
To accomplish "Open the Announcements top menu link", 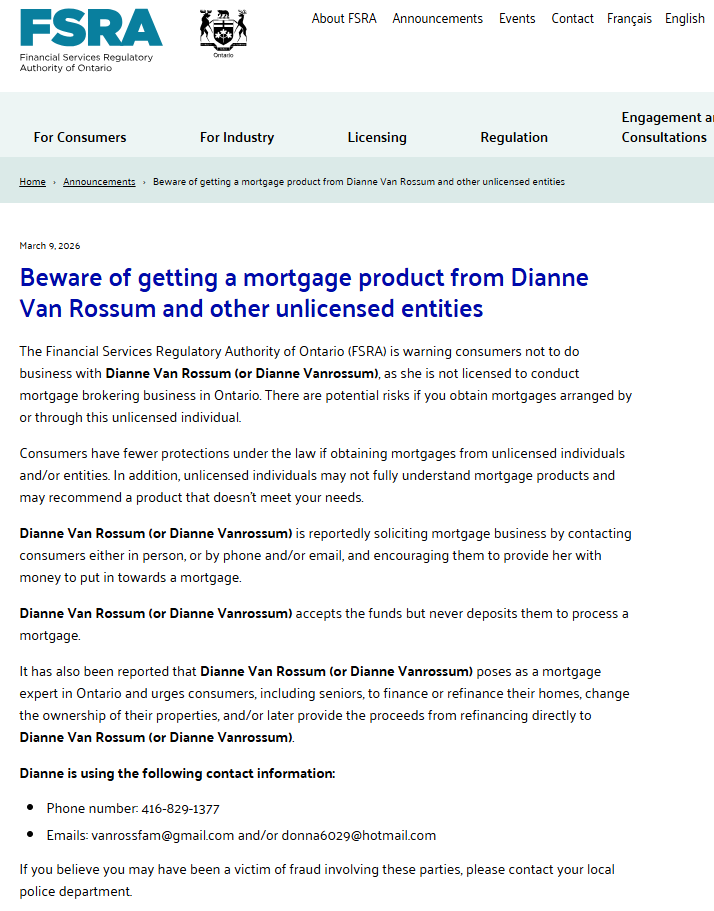I will pos(437,19).
